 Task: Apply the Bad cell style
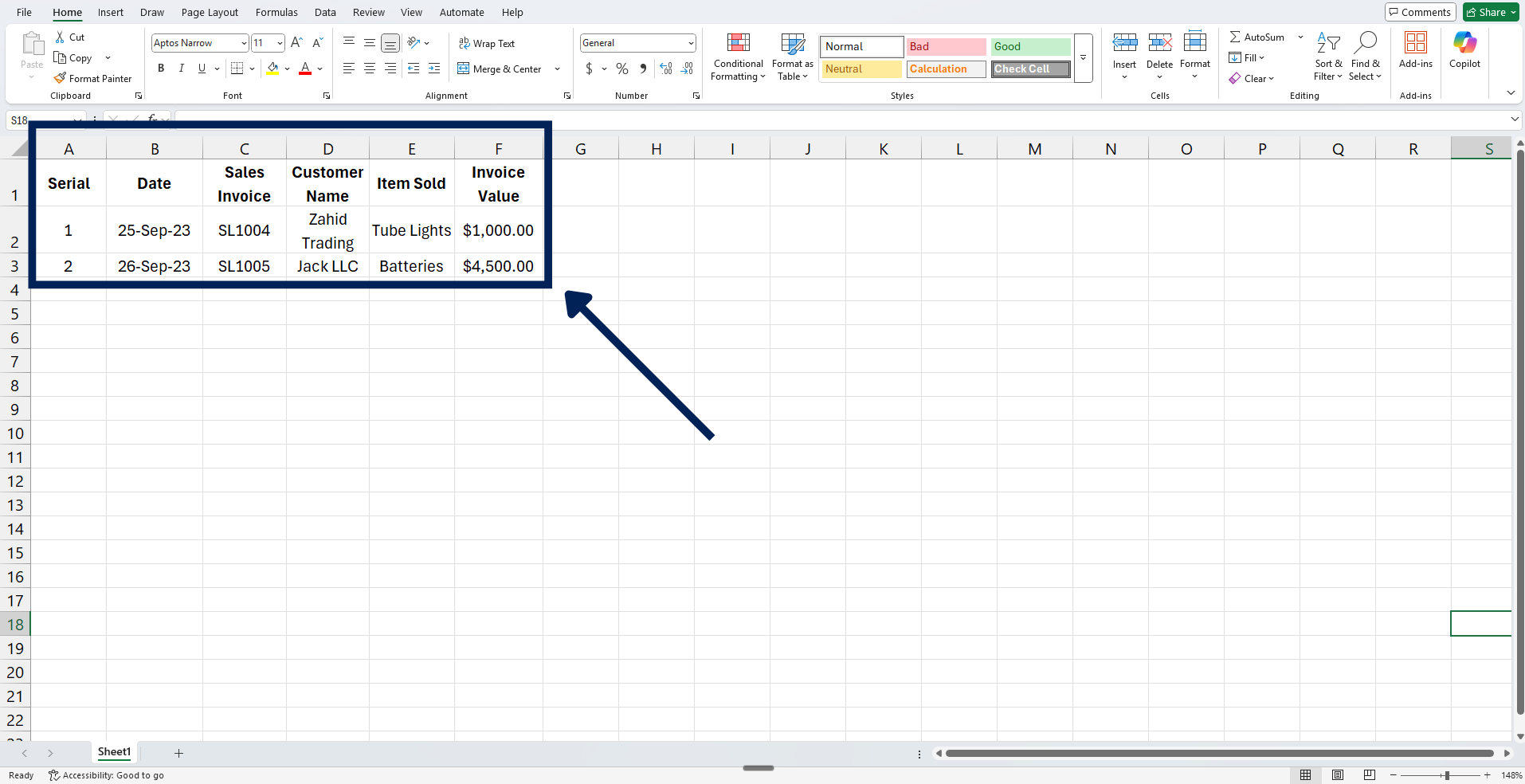click(x=946, y=47)
